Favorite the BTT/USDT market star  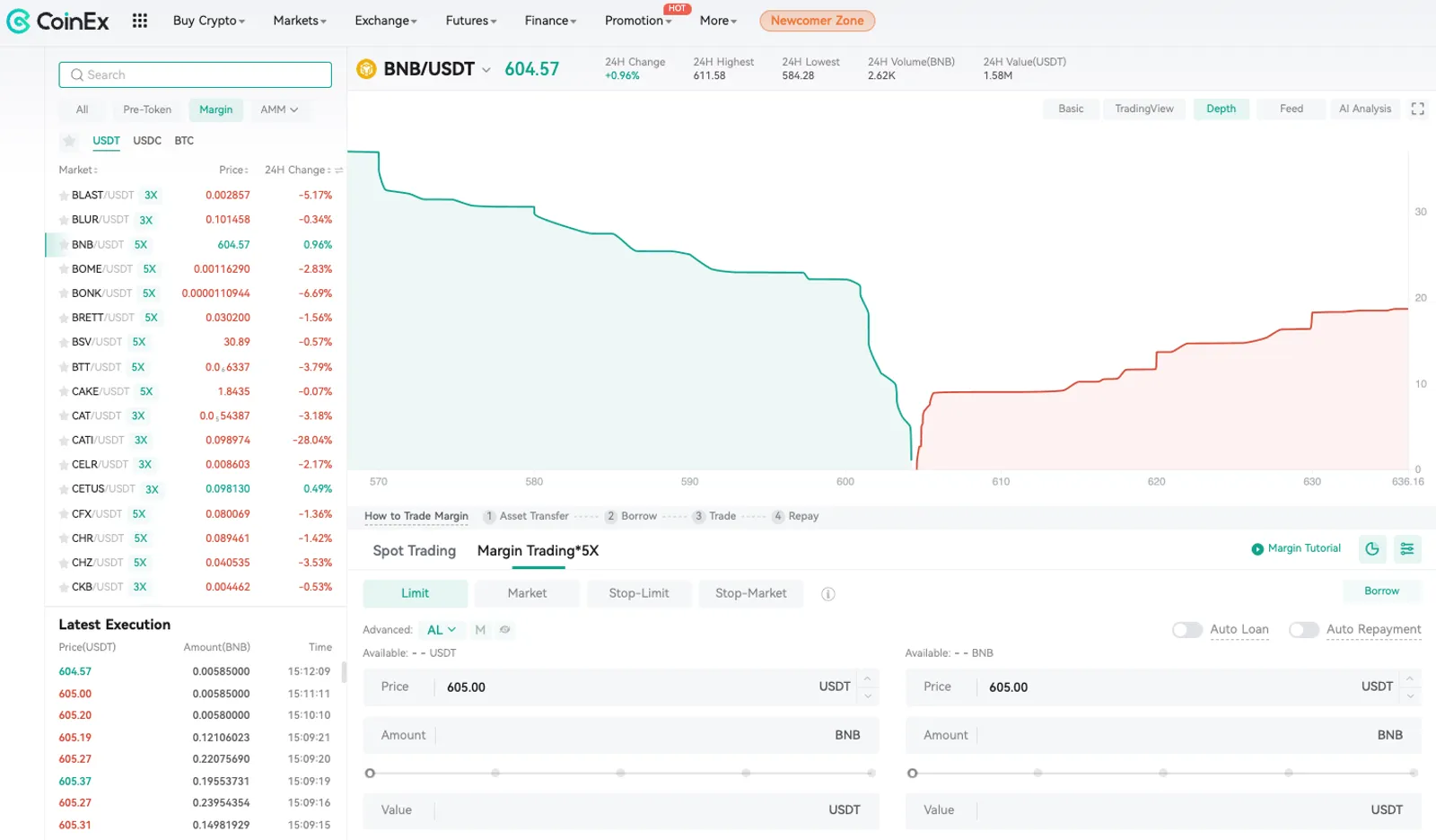pos(64,368)
